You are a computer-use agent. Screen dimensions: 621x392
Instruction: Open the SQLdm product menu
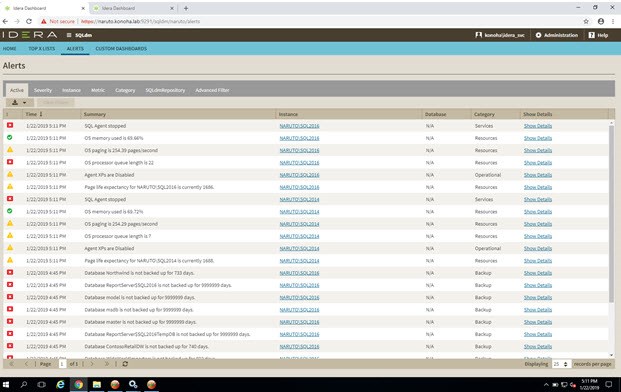[x=79, y=35]
